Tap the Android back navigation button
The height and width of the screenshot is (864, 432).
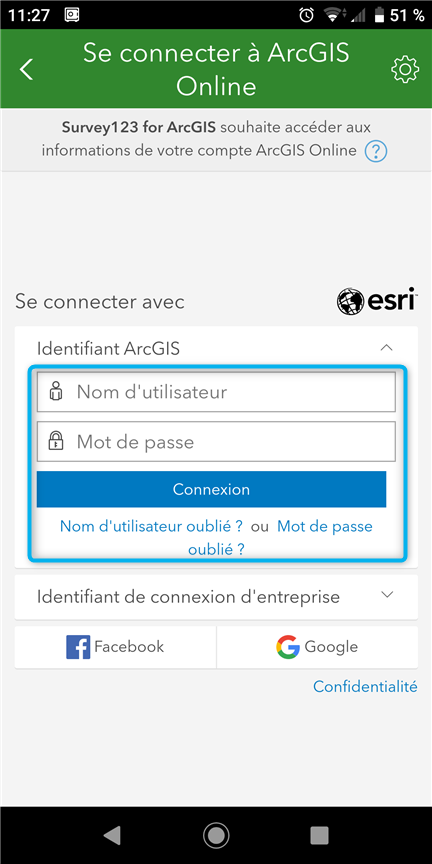pyautogui.click(x=112, y=836)
